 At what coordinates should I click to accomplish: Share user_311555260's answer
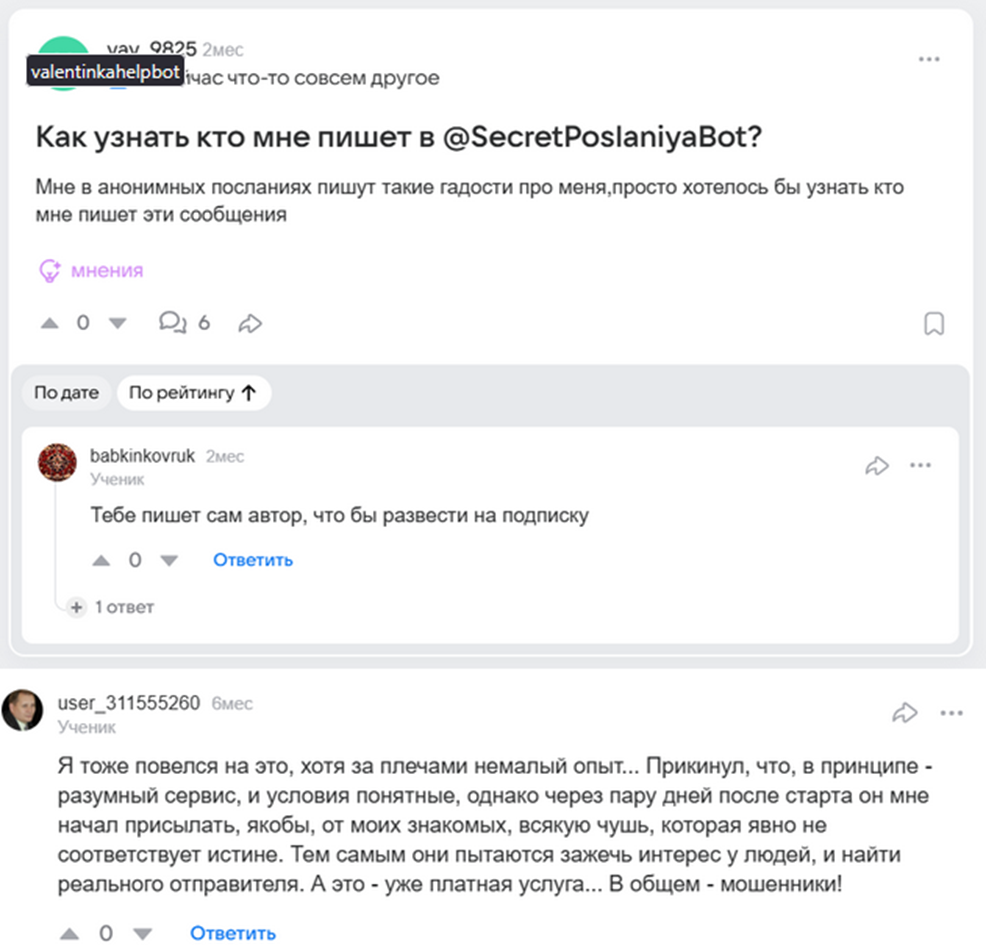point(904,713)
